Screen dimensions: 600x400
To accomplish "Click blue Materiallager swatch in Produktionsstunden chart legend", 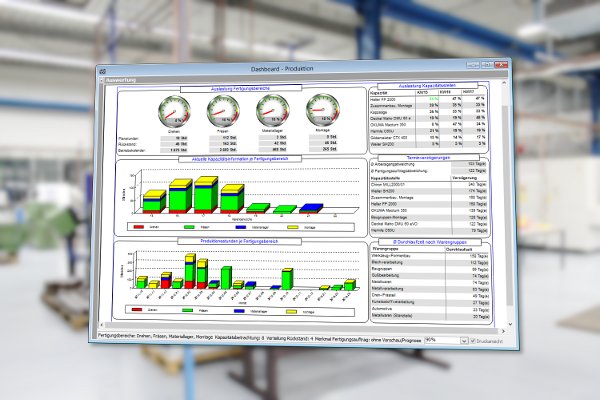I will tap(239, 311).
